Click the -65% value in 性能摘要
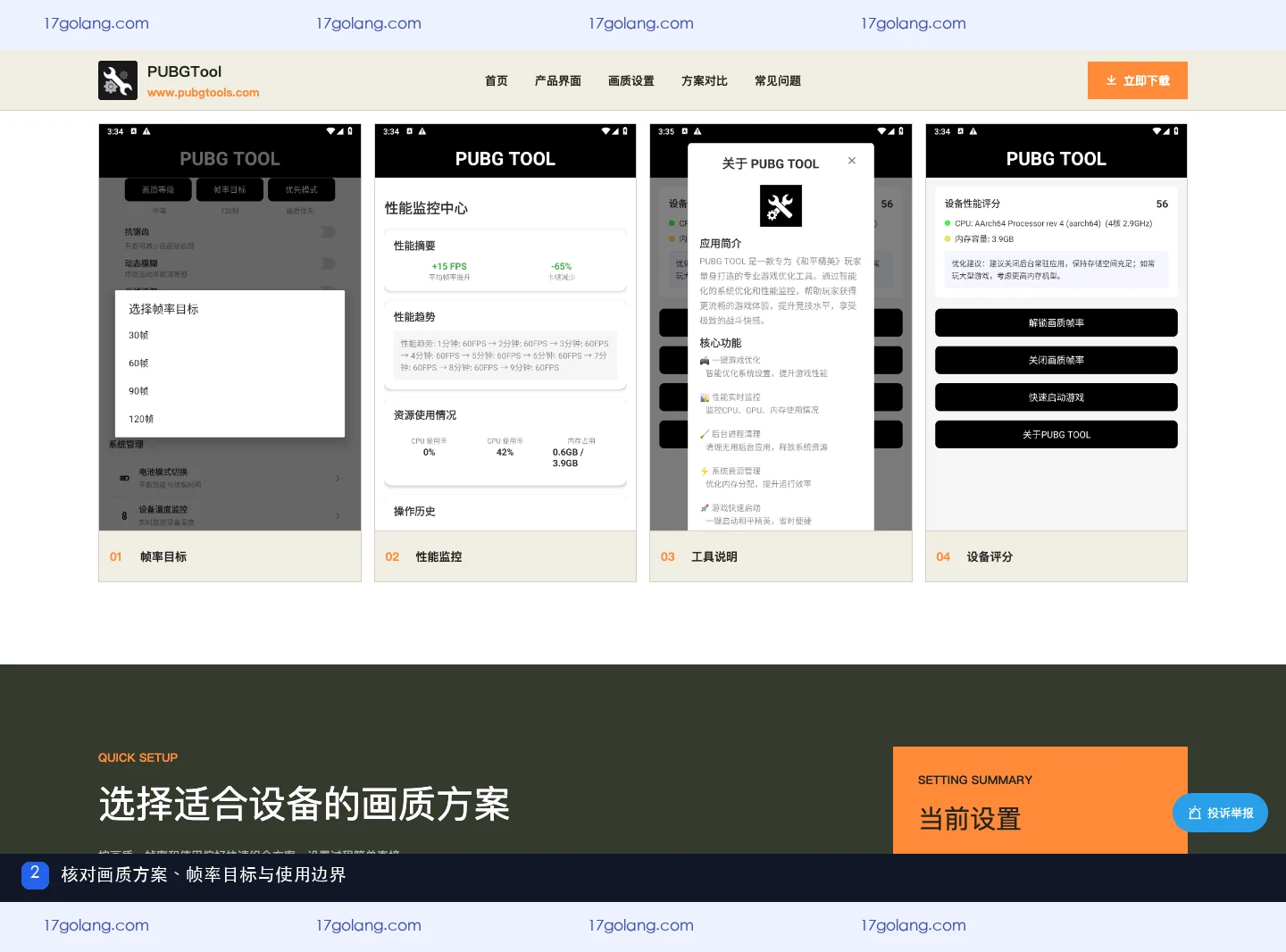 tap(562, 266)
